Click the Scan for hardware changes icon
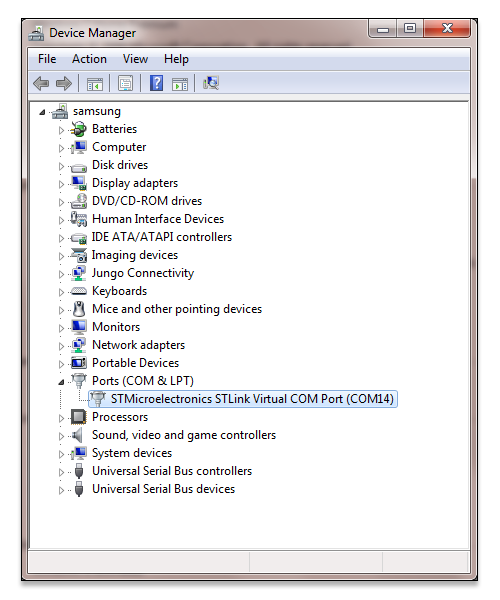500x600 pixels. point(210,83)
